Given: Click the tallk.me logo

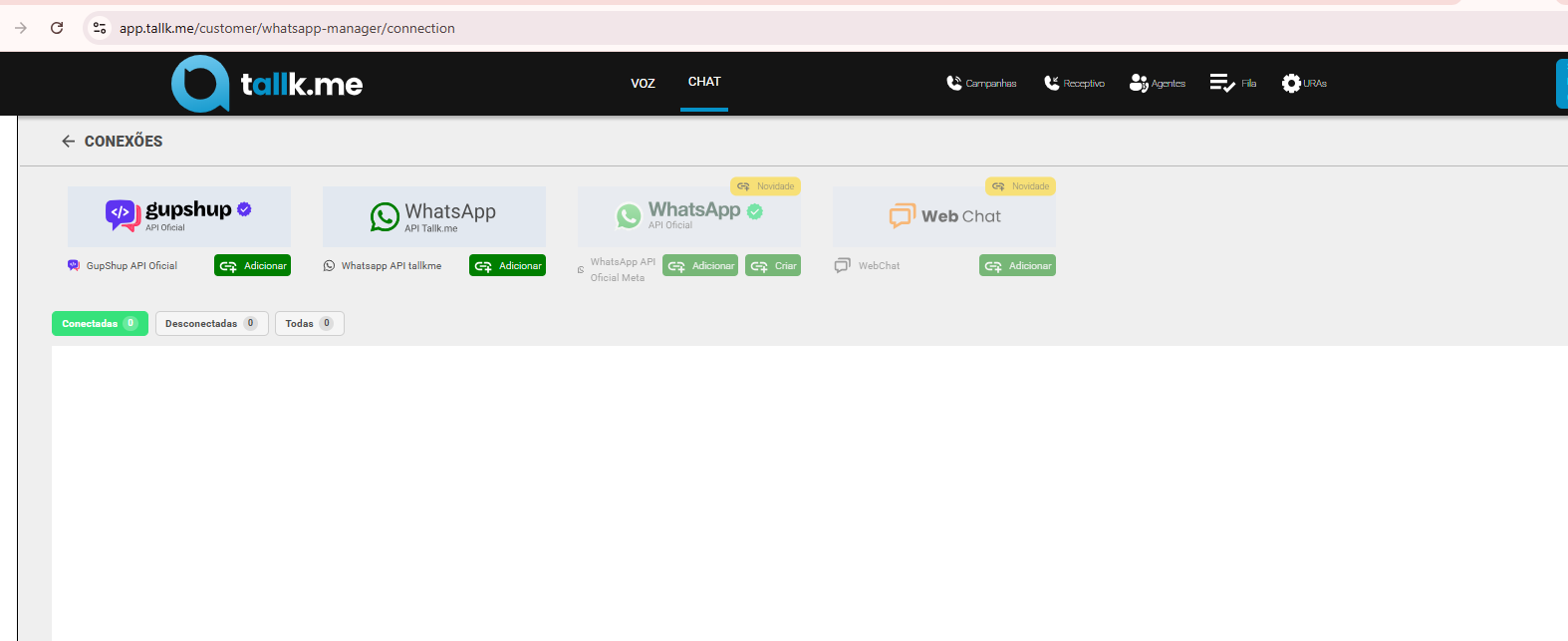Looking at the screenshot, I should [267, 84].
